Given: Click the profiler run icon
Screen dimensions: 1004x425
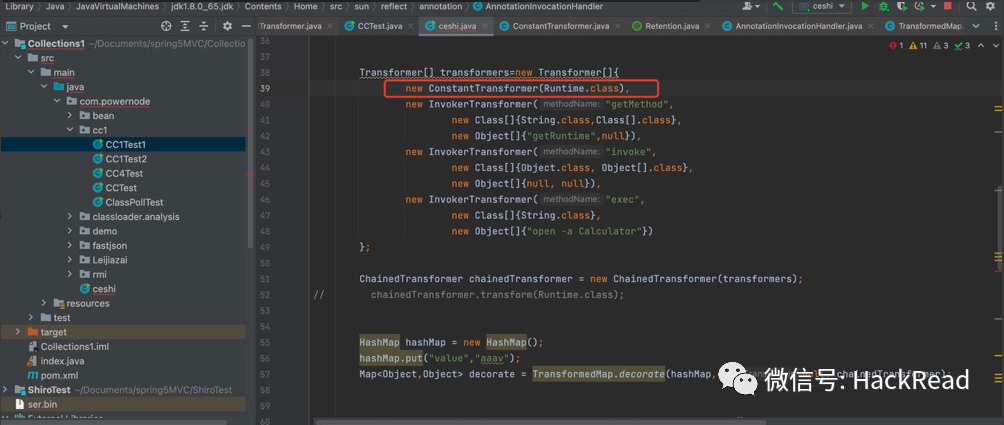Looking at the screenshot, I should [918, 6].
